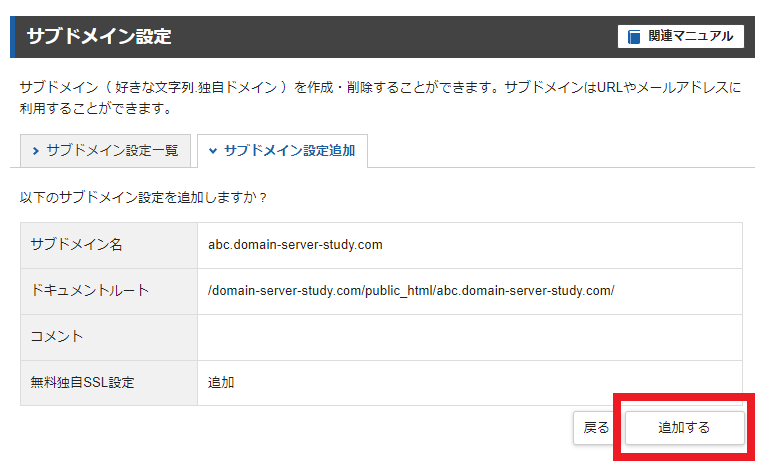Screen dimensions: 767x474
Task: Click the down chevron on サブドメイン設定追加 tab
Action: click(x=213, y=151)
